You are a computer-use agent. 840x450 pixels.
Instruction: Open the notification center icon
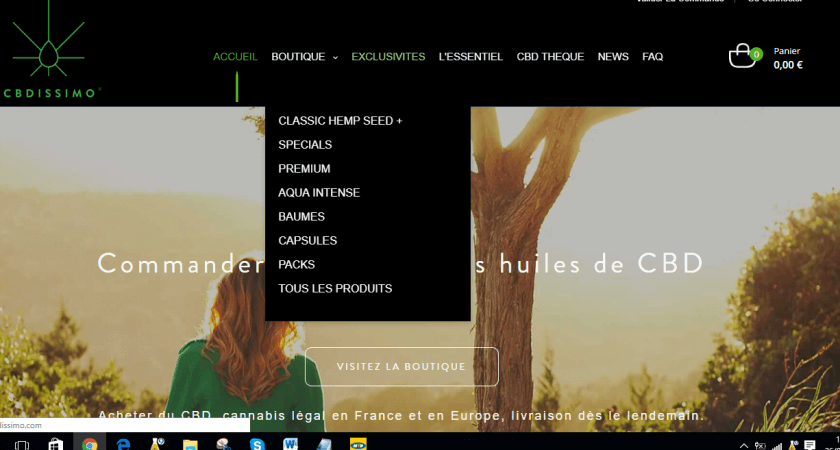pos(809,445)
